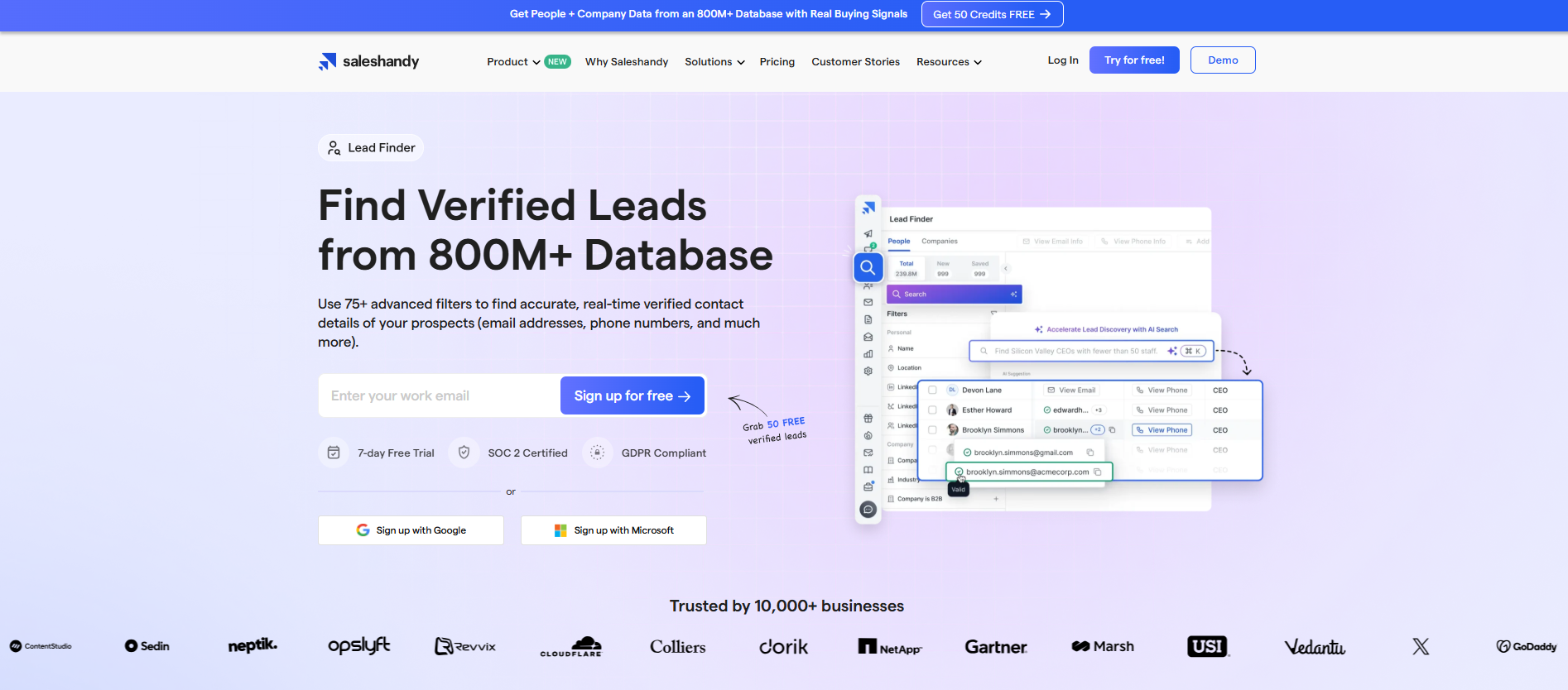
Task: Click the Try for free! button
Action: coord(1134,60)
